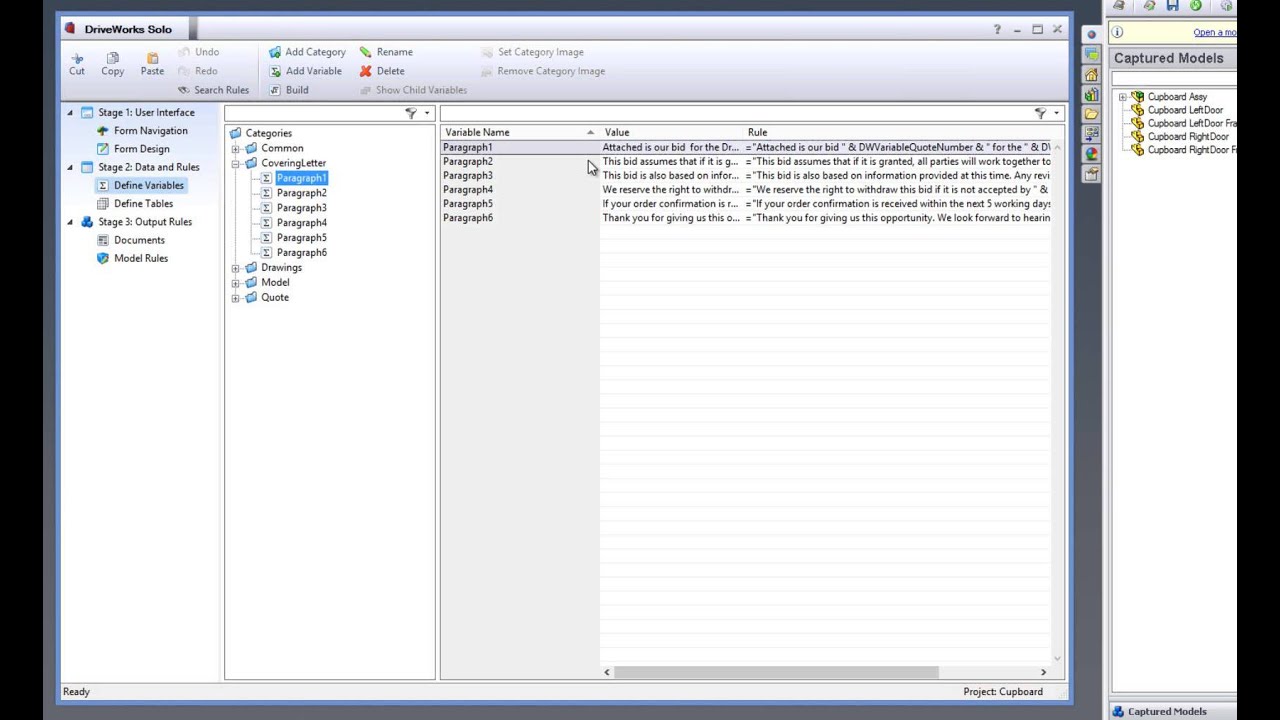Select Cupboard LeftDoor in Captured Models

[x=1185, y=110]
